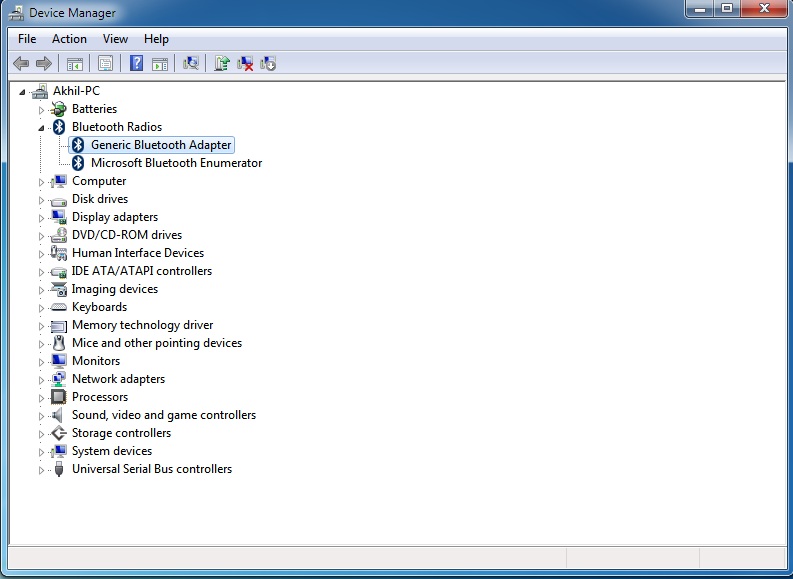Image resolution: width=793 pixels, height=579 pixels.
Task: Click the Batteries category icon
Action: point(59,109)
